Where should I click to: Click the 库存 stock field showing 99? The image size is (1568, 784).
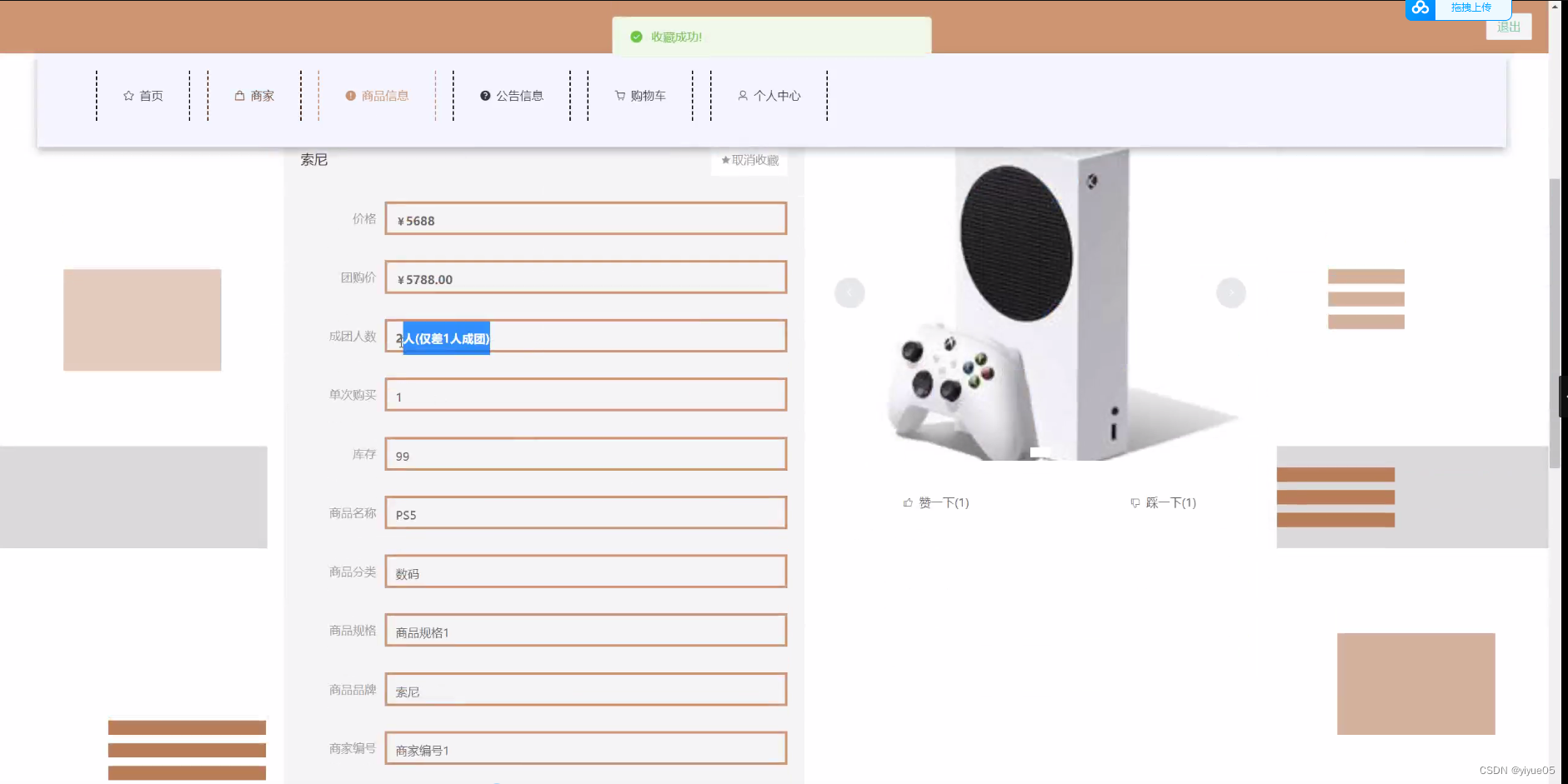coord(586,454)
